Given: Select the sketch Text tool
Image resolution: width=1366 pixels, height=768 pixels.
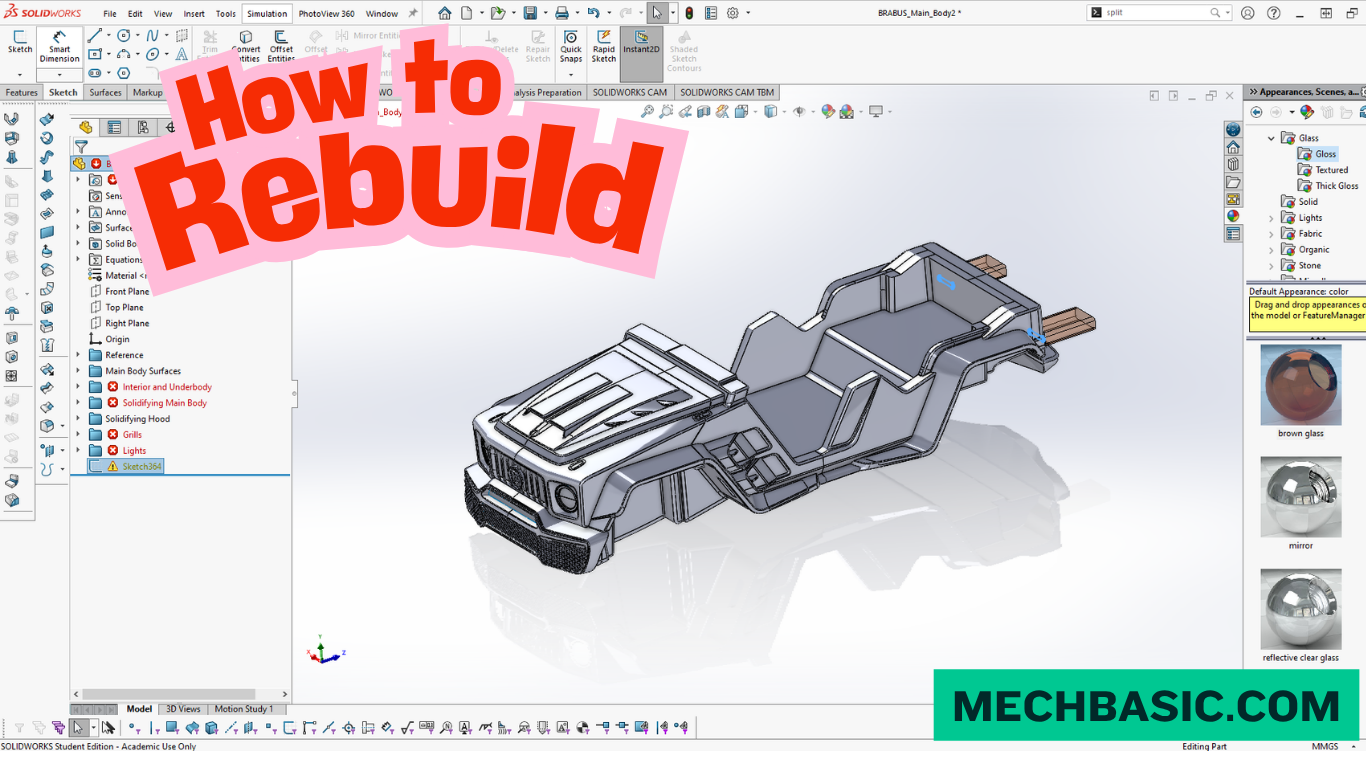Looking at the screenshot, I should [x=182, y=55].
